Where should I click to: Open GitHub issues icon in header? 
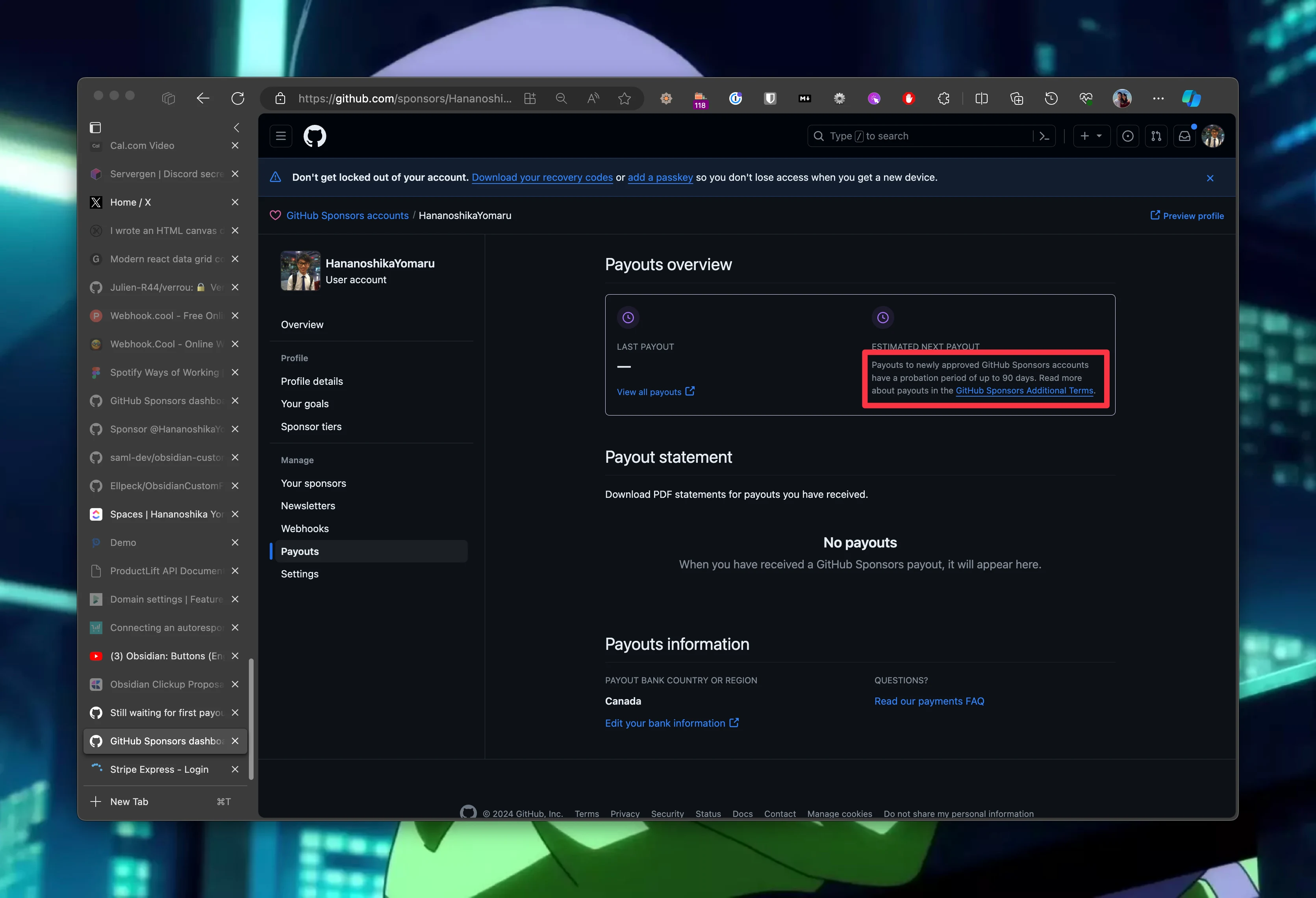[1127, 136]
